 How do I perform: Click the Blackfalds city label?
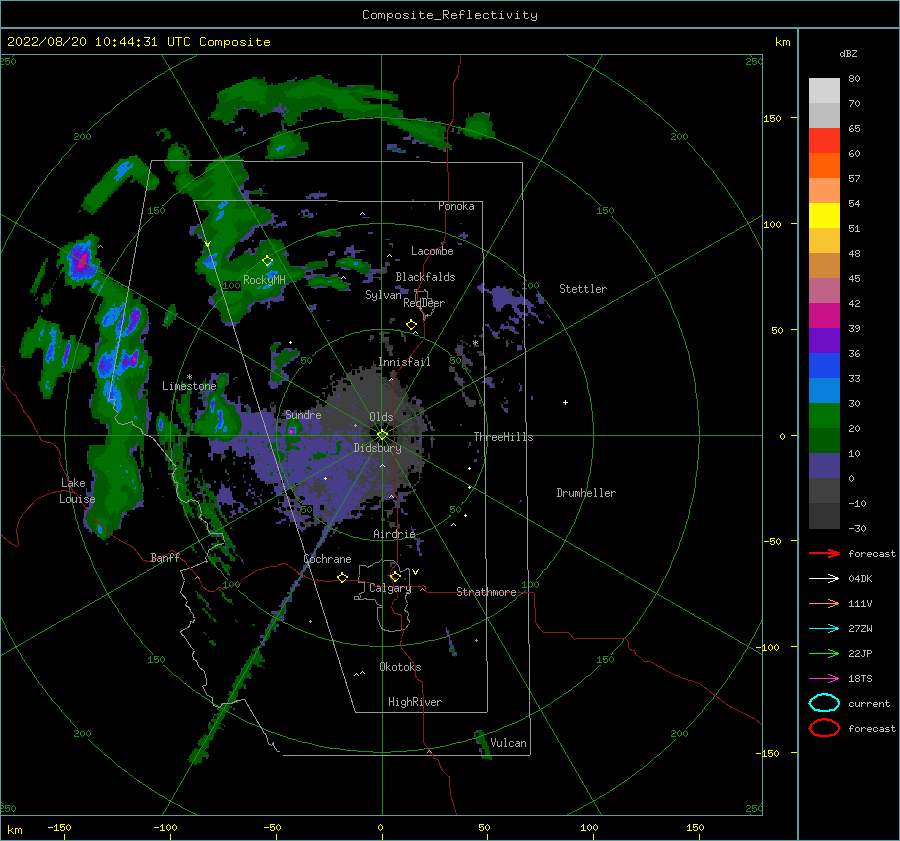(425, 277)
